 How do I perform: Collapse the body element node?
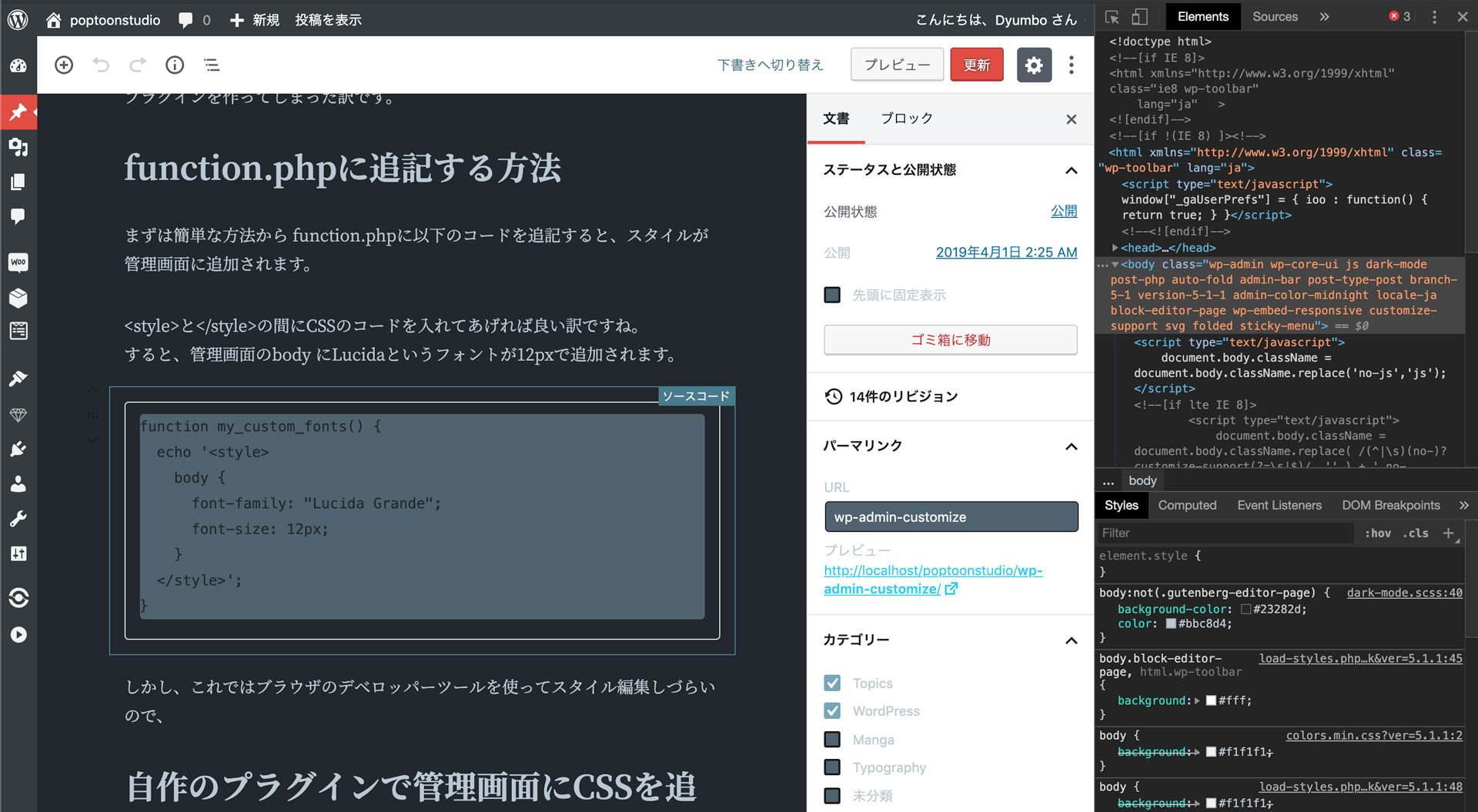[x=1115, y=264]
